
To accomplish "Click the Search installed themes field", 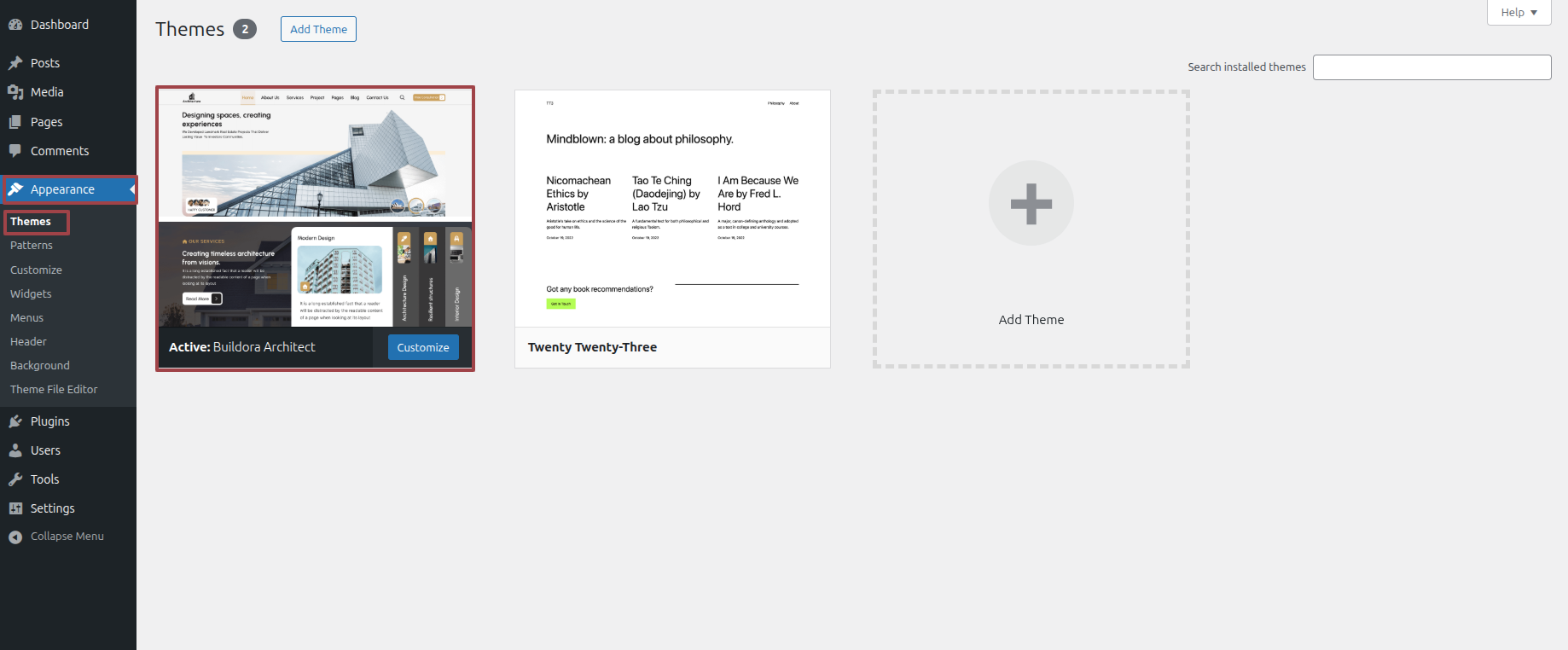I will [1431, 67].
